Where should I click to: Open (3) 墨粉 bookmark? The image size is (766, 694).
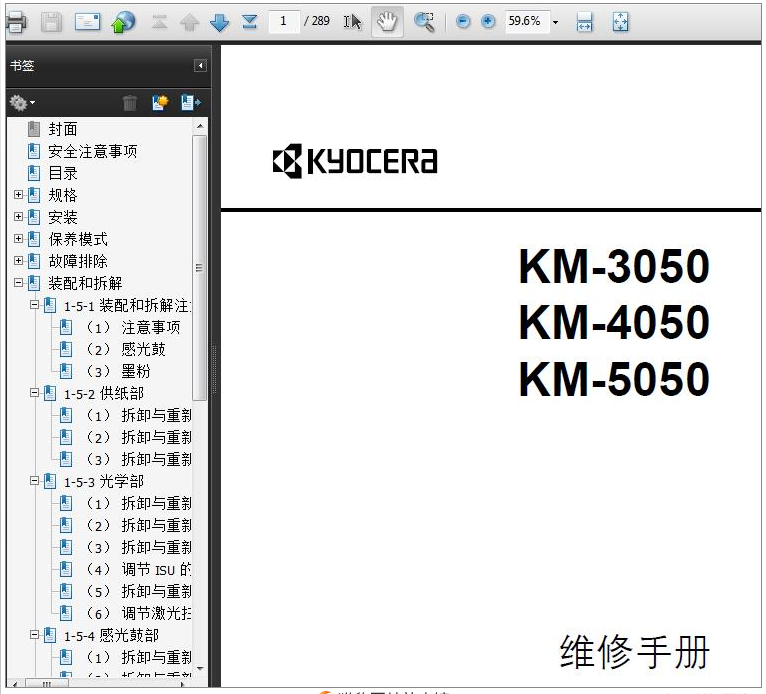118,371
